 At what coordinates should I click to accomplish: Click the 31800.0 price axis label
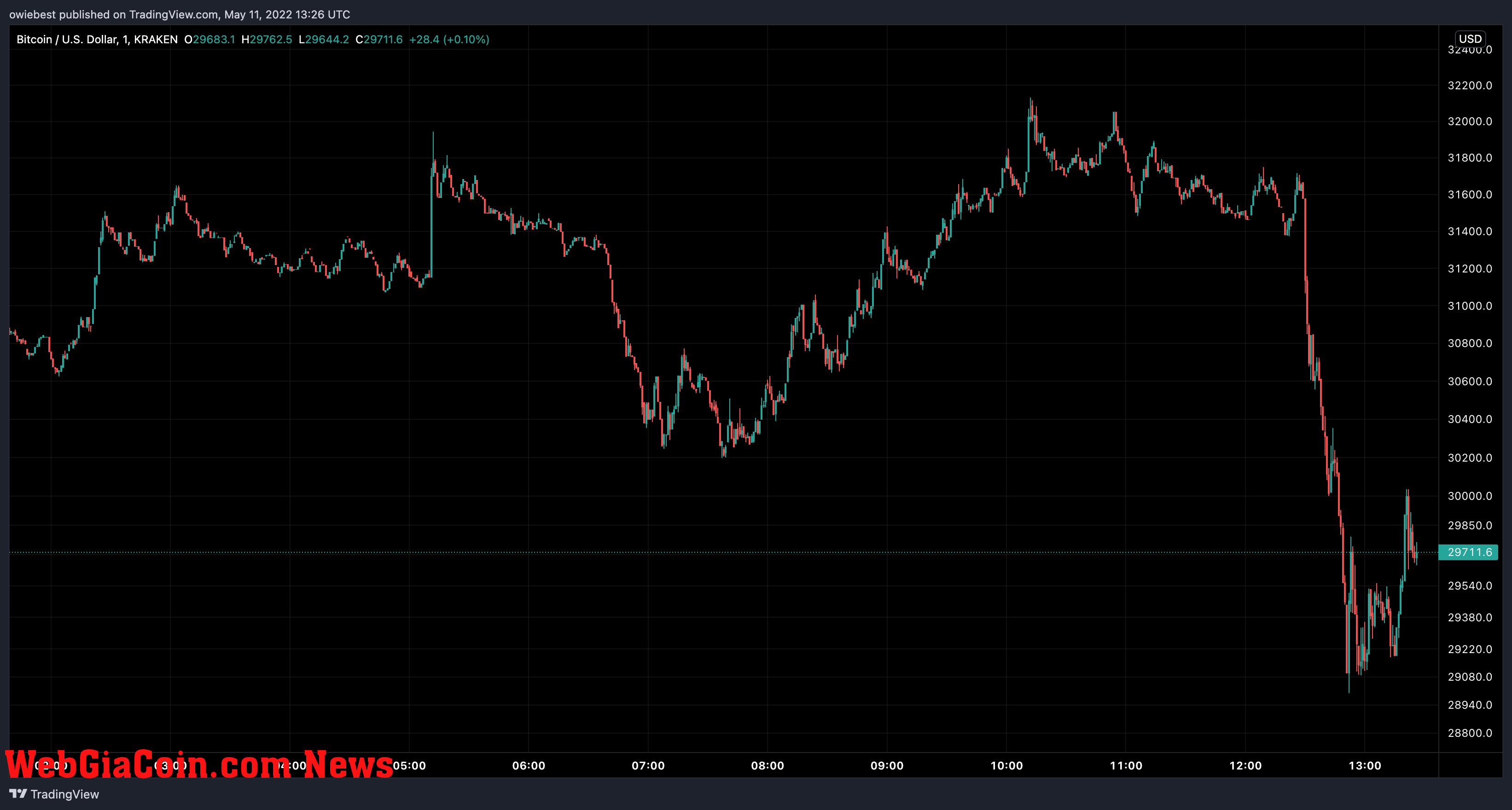pos(1470,158)
